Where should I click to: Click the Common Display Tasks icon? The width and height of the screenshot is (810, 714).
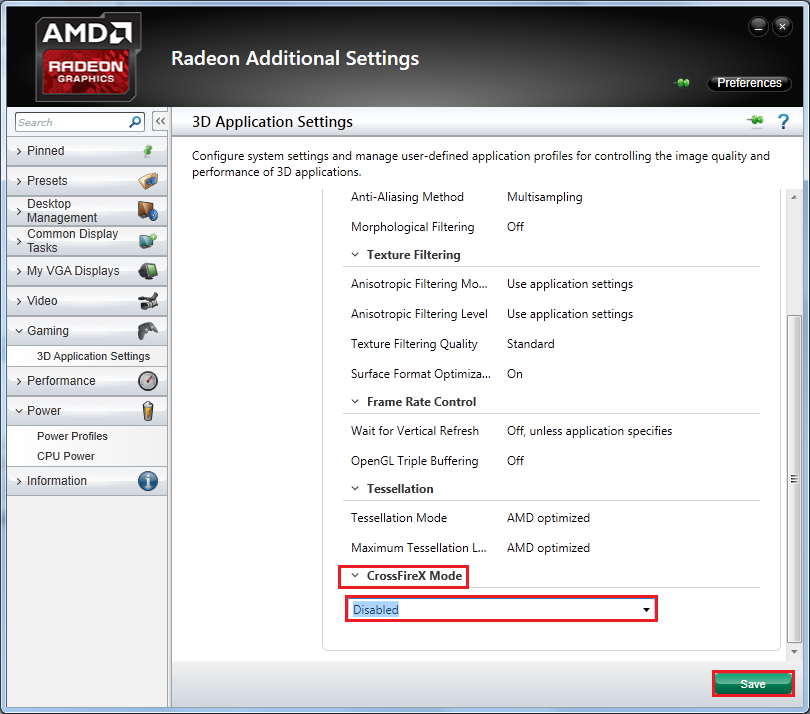pyautogui.click(x=148, y=241)
